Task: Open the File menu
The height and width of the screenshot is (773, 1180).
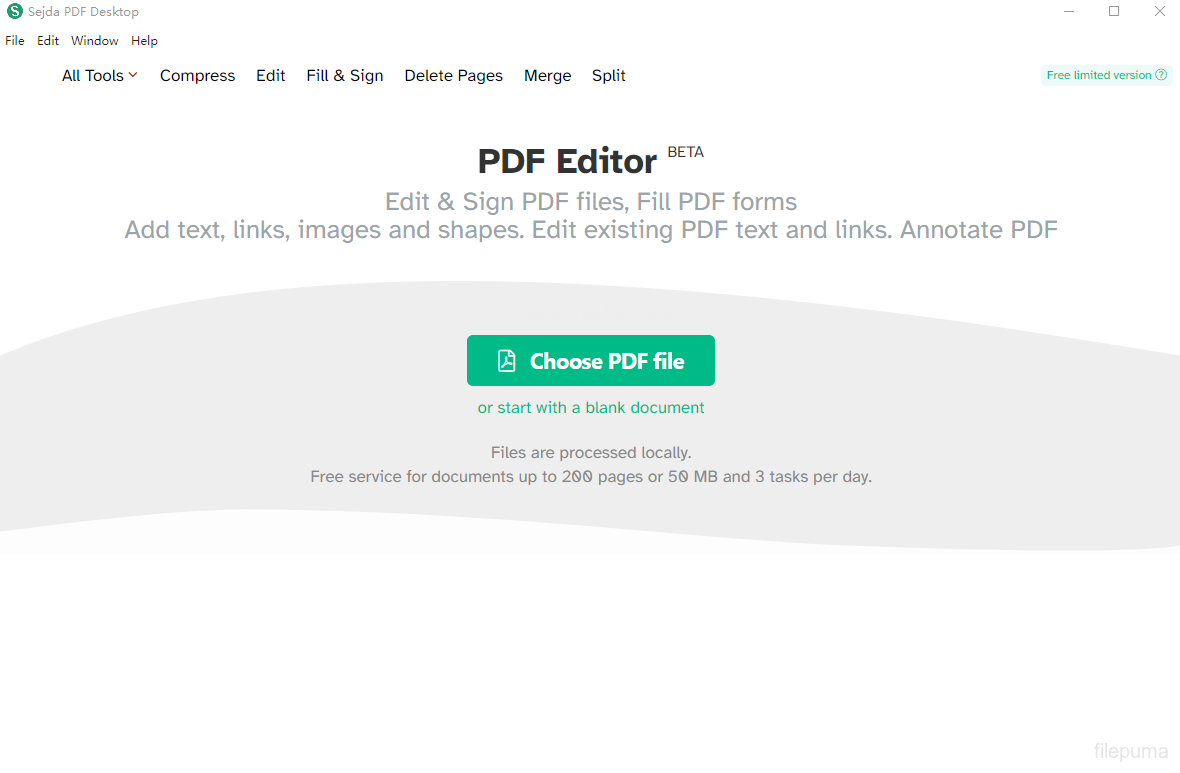Action: pyautogui.click(x=15, y=41)
